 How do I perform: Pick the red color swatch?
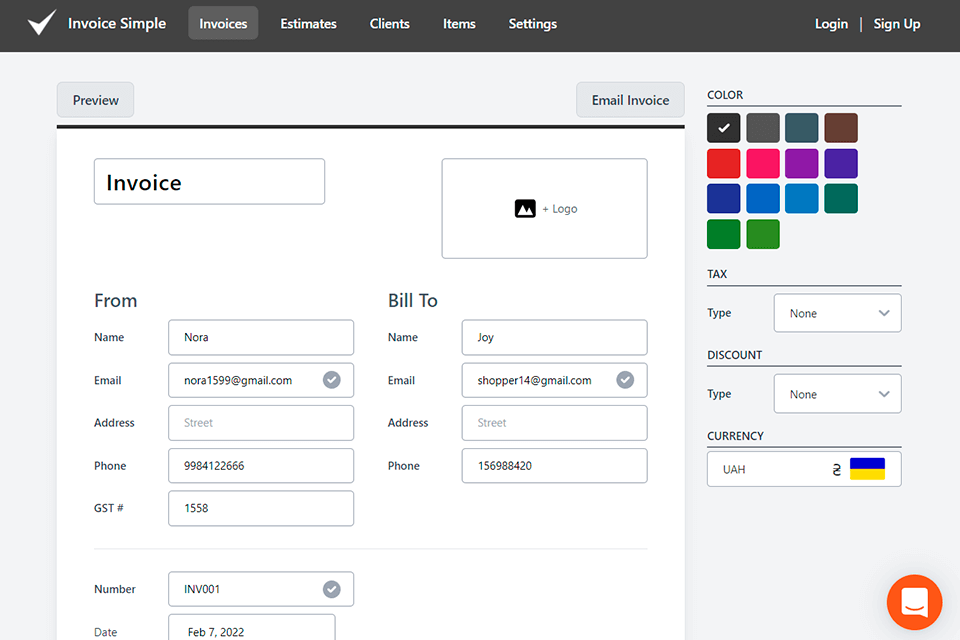point(724,164)
